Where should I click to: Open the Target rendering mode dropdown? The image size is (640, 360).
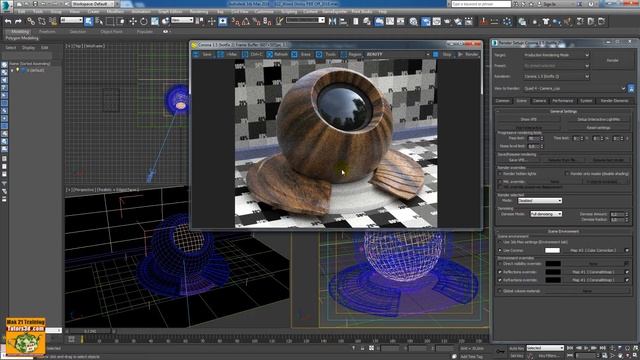[x=557, y=55]
